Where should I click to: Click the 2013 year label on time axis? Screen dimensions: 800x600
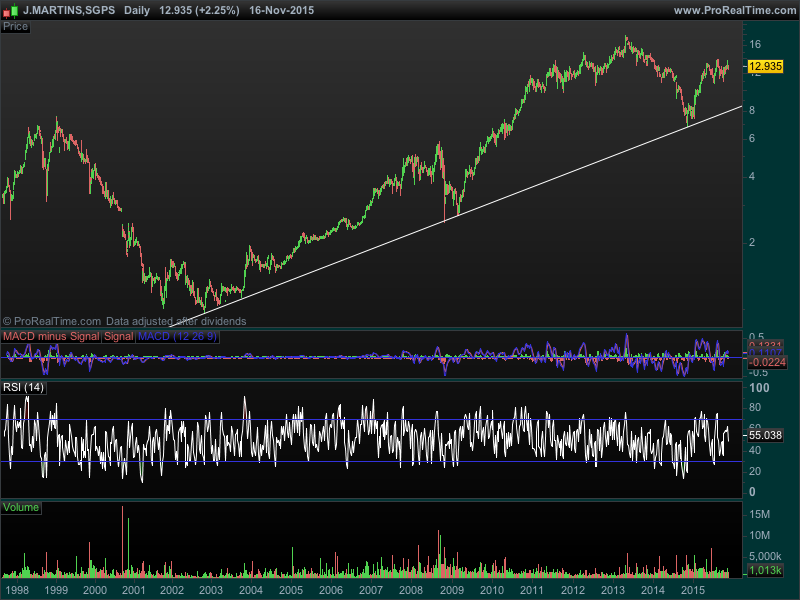[x=613, y=590]
